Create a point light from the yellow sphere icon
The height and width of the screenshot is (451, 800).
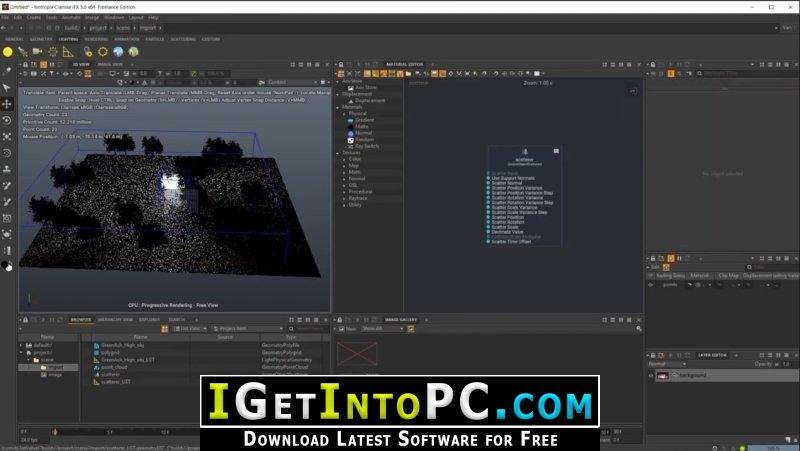[8, 52]
